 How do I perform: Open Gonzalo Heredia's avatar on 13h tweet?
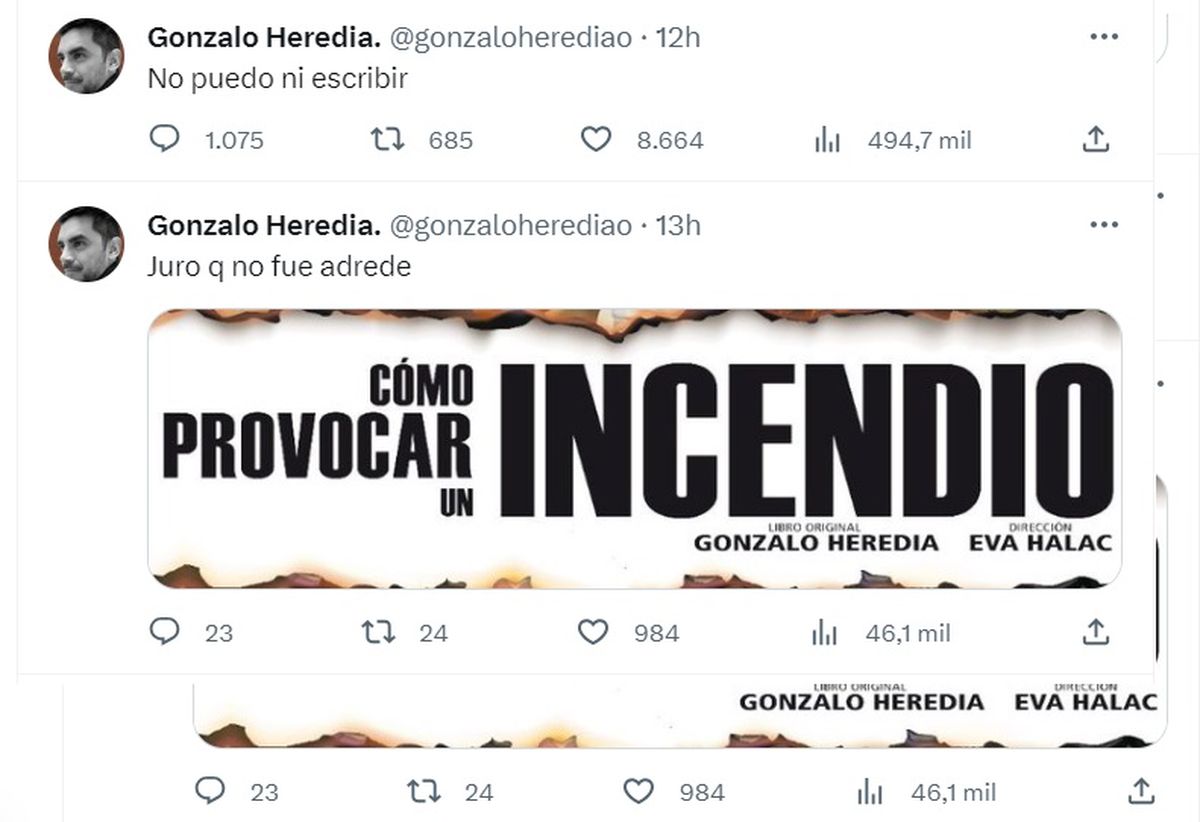86,244
